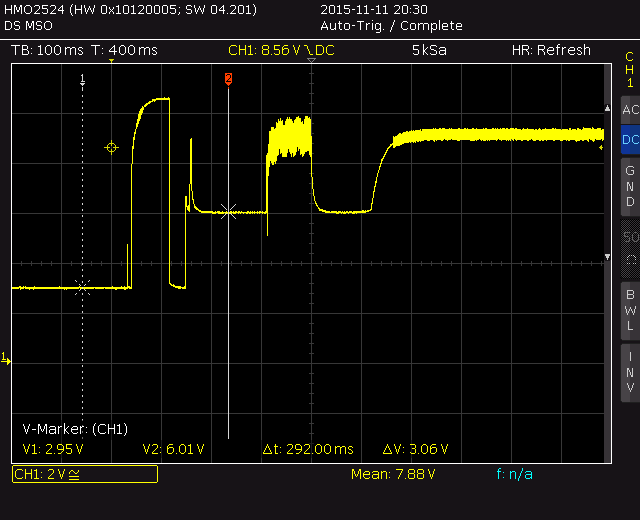Click the 2015-11-11 20:30 timestamp
Screen dimensions: 640x520
(x=374, y=9)
